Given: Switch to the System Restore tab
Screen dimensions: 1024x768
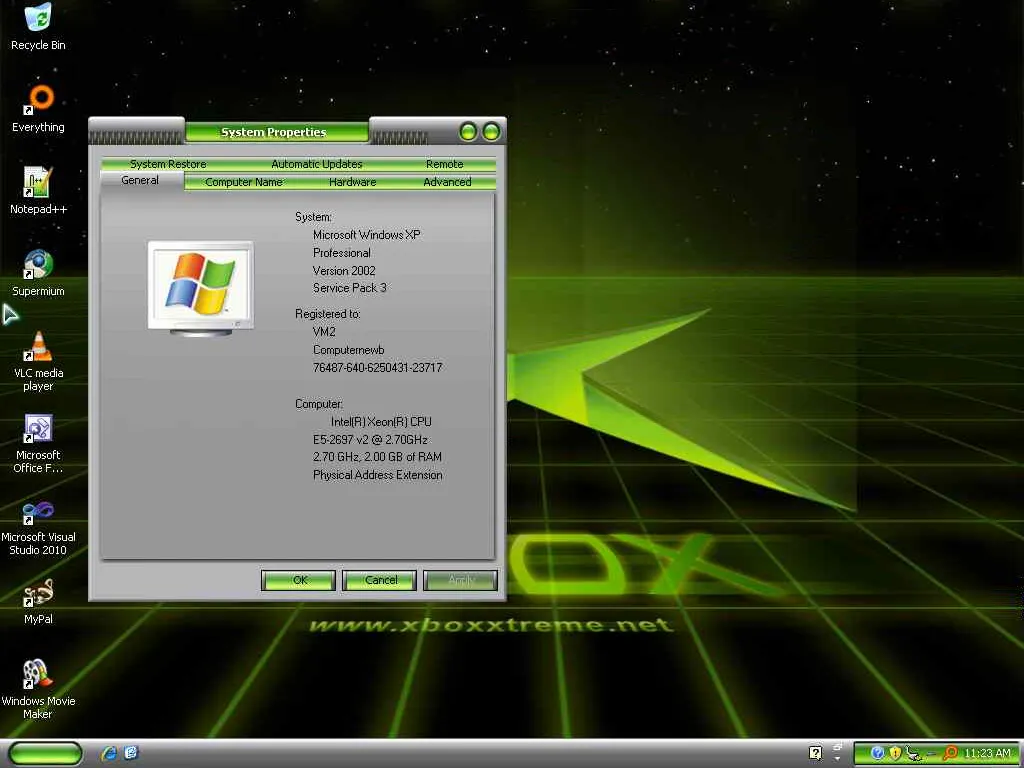Looking at the screenshot, I should coord(168,164).
